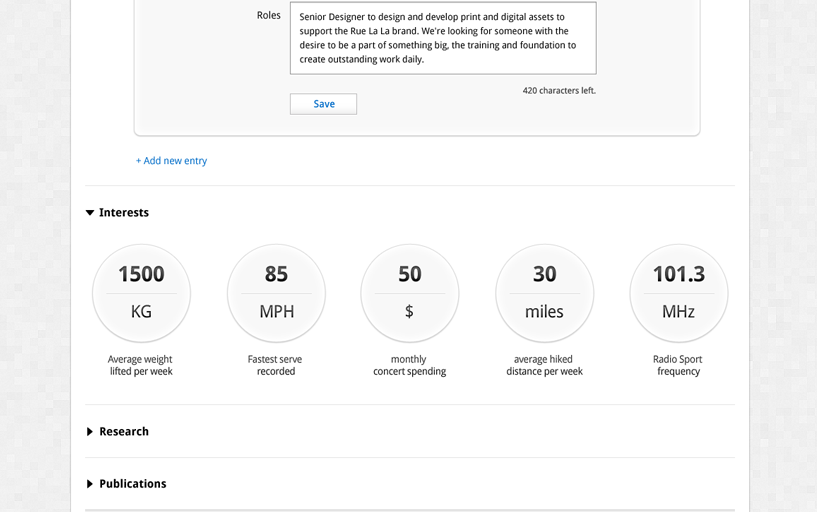Select the 85 MPH serve badge
The width and height of the screenshot is (817, 512).
[x=276, y=293]
